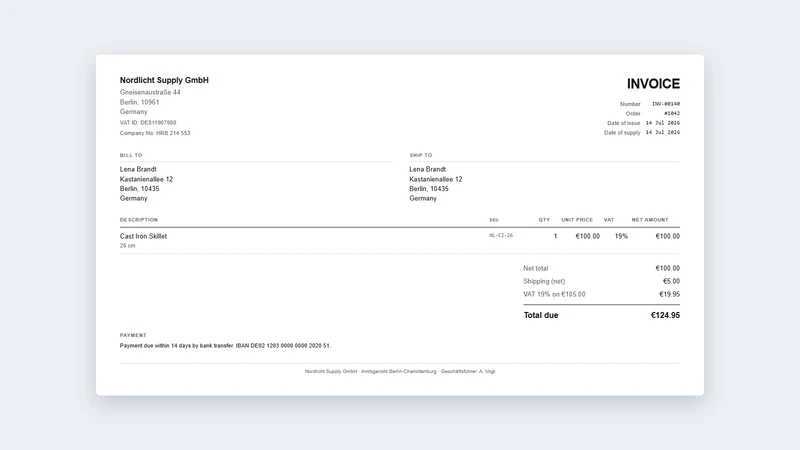Click 'Berlin, 10435' in the Ship To address
800x450 pixels.
(x=429, y=189)
